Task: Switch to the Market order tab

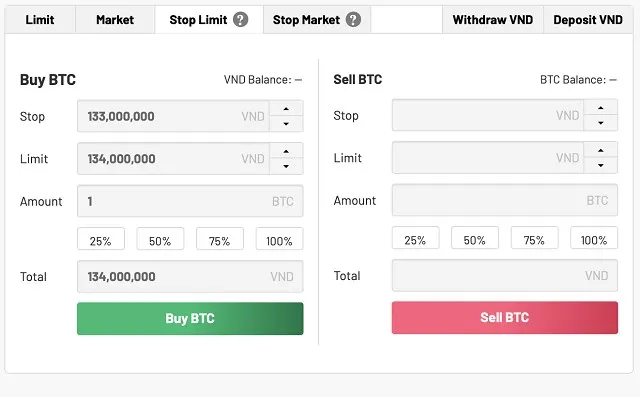Action: click(115, 20)
